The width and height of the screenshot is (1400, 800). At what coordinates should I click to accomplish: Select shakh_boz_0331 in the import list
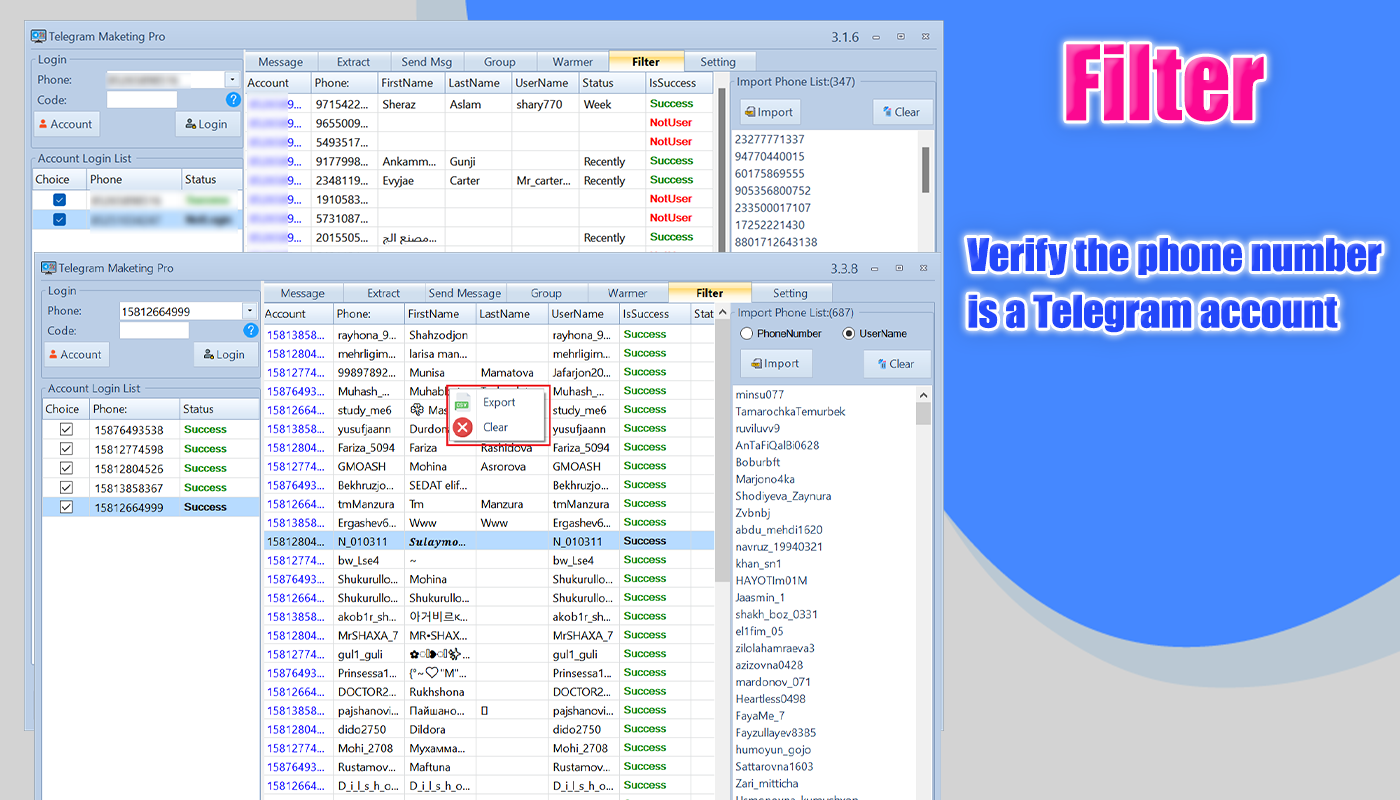[x=777, y=614]
